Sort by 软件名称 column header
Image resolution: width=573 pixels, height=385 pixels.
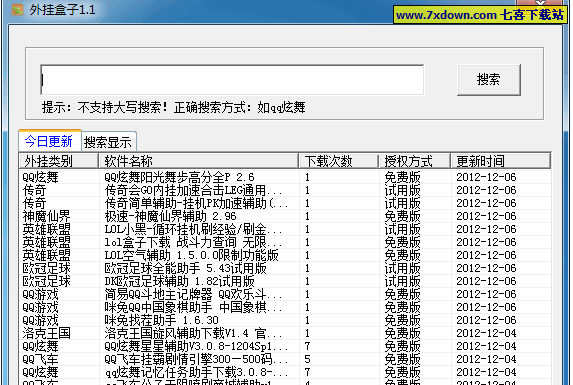(x=198, y=161)
